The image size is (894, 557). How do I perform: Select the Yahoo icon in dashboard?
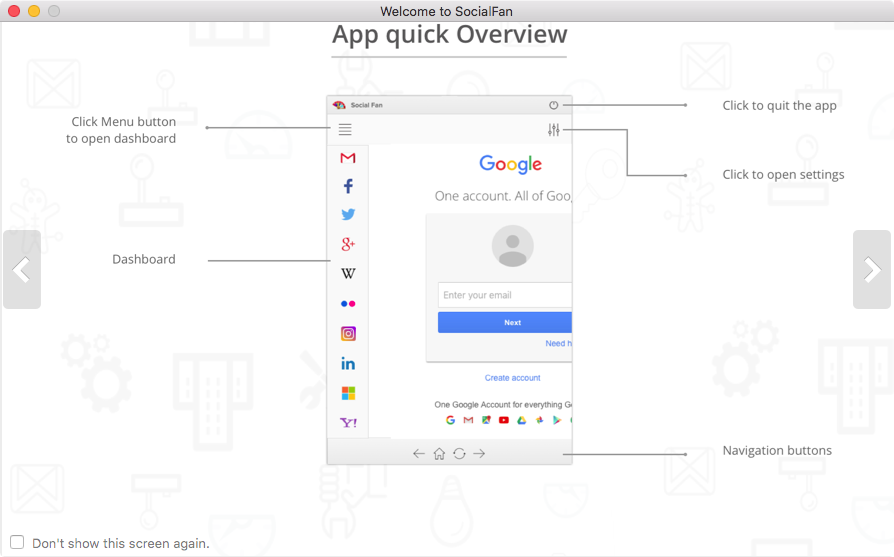click(348, 422)
